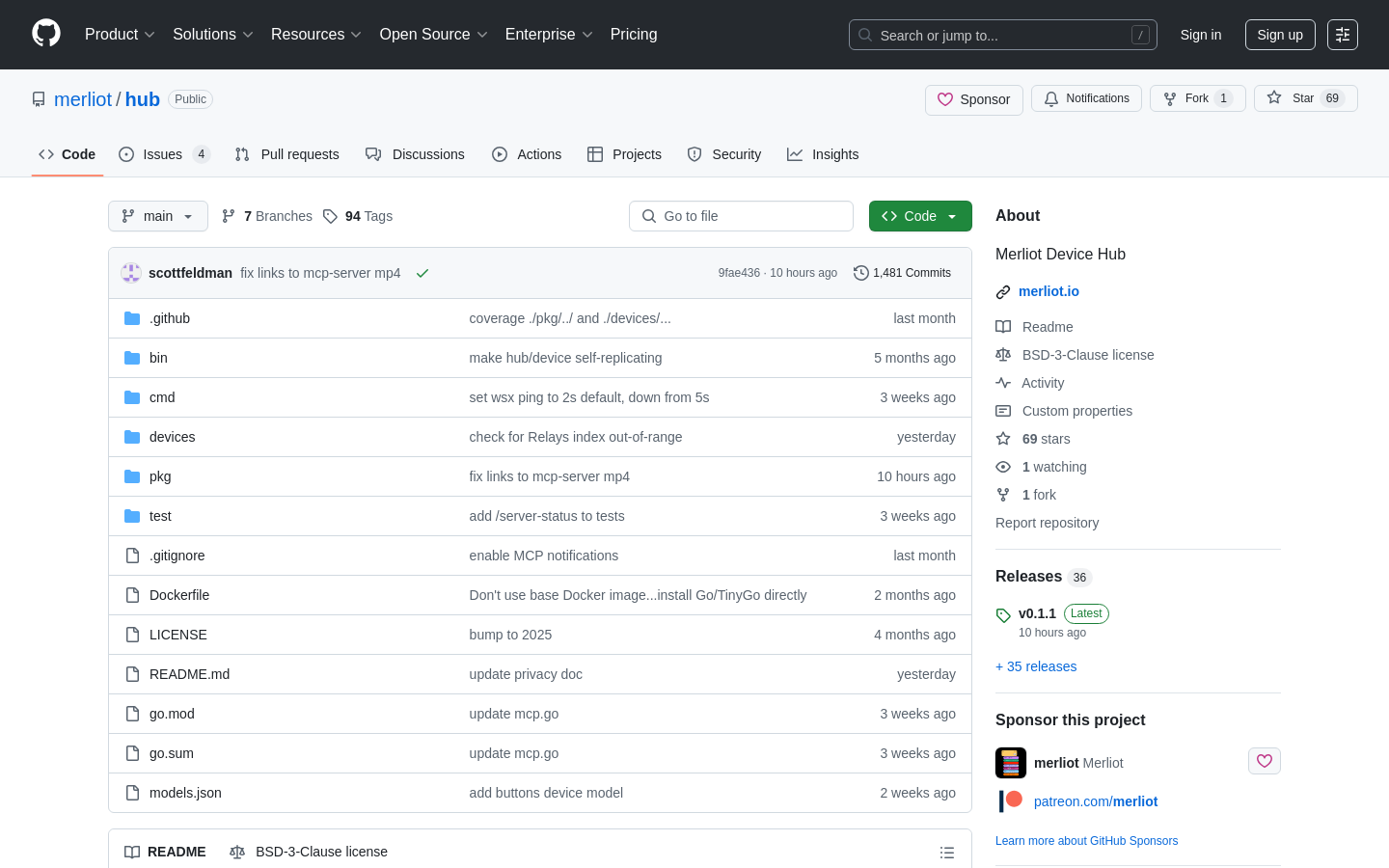
Task: Click the green commit status checkmark
Action: point(422,273)
